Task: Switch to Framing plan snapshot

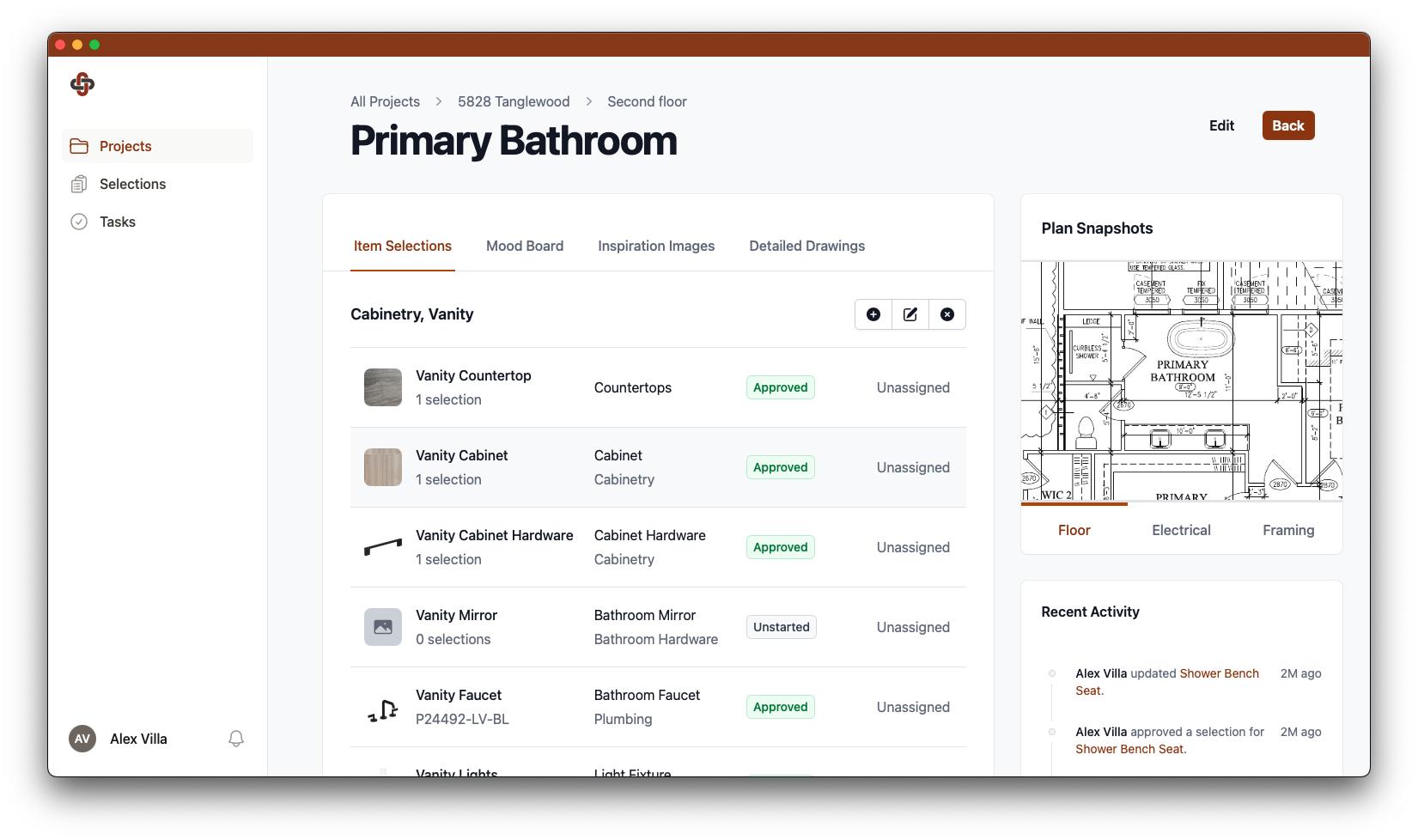Action: [1288, 530]
